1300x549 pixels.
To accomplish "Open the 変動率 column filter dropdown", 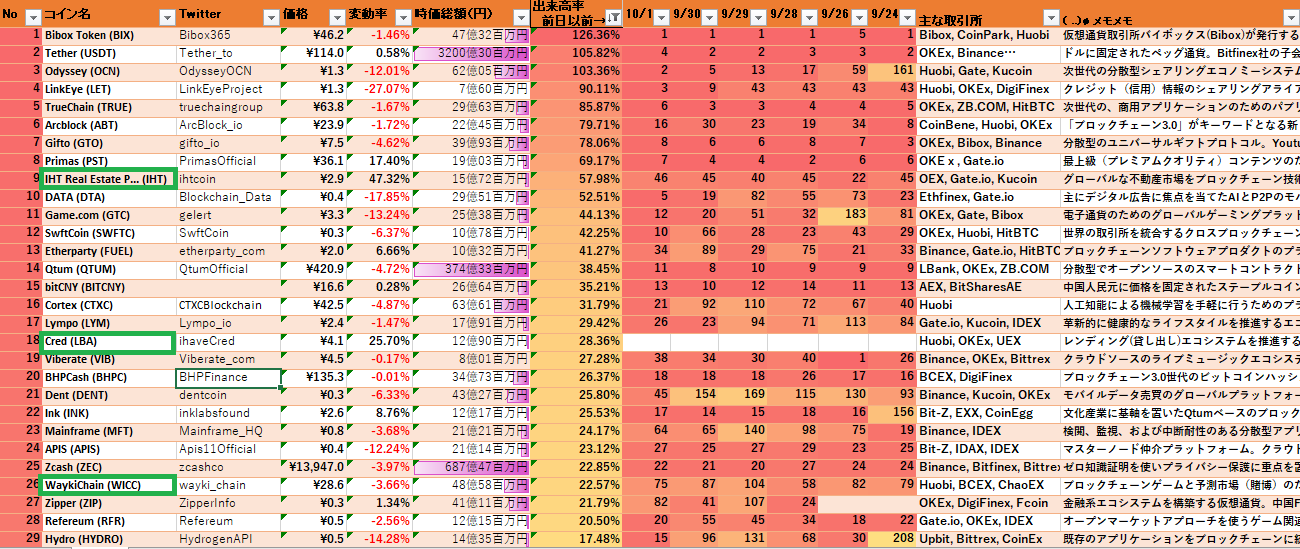I will click(x=402, y=17).
